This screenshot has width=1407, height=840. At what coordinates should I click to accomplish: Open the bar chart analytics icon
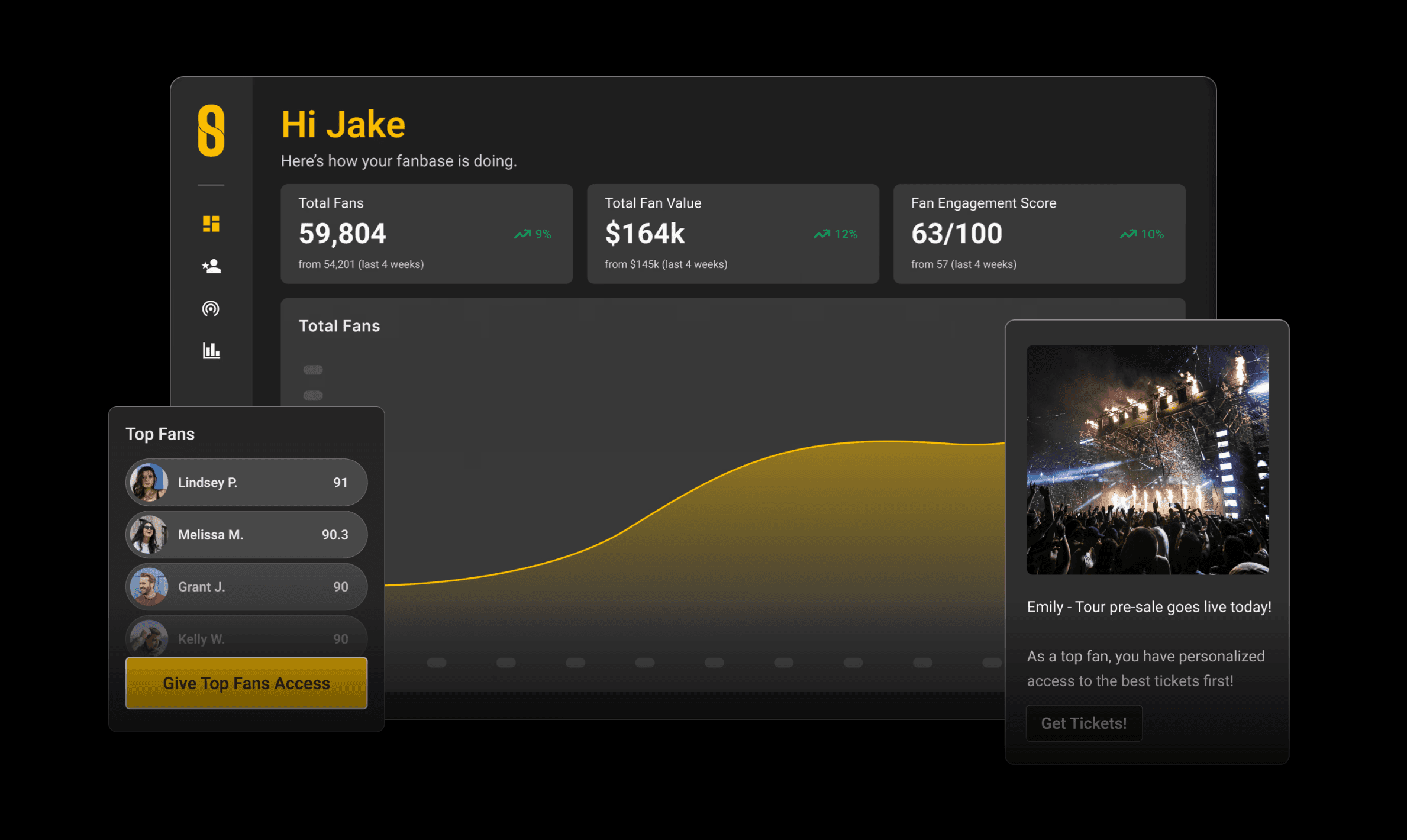pos(211,350)
